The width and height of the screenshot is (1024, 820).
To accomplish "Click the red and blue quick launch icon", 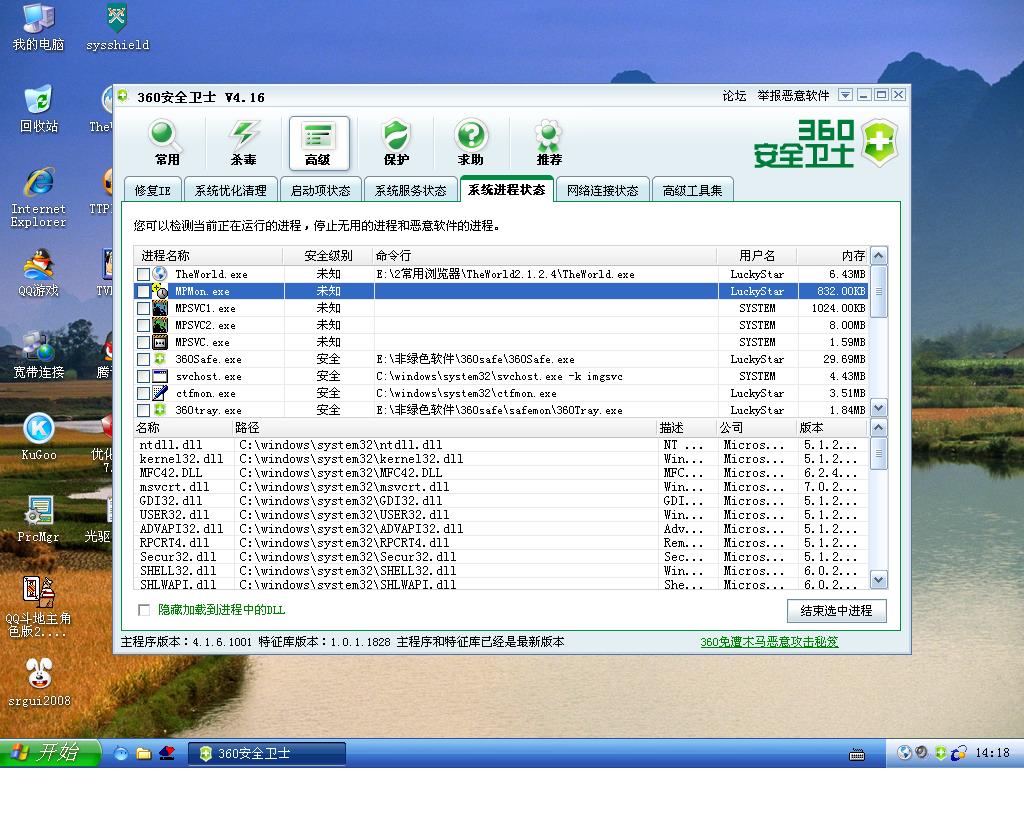I will pos(167,753).
